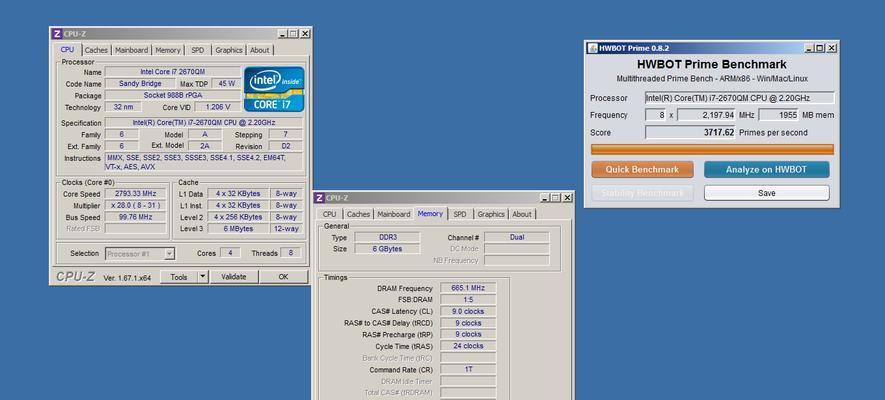This screenshot has width=885, height=400.
Task: Open Memory tab in CPU-Z CPU window
Action: coord(168,50)
